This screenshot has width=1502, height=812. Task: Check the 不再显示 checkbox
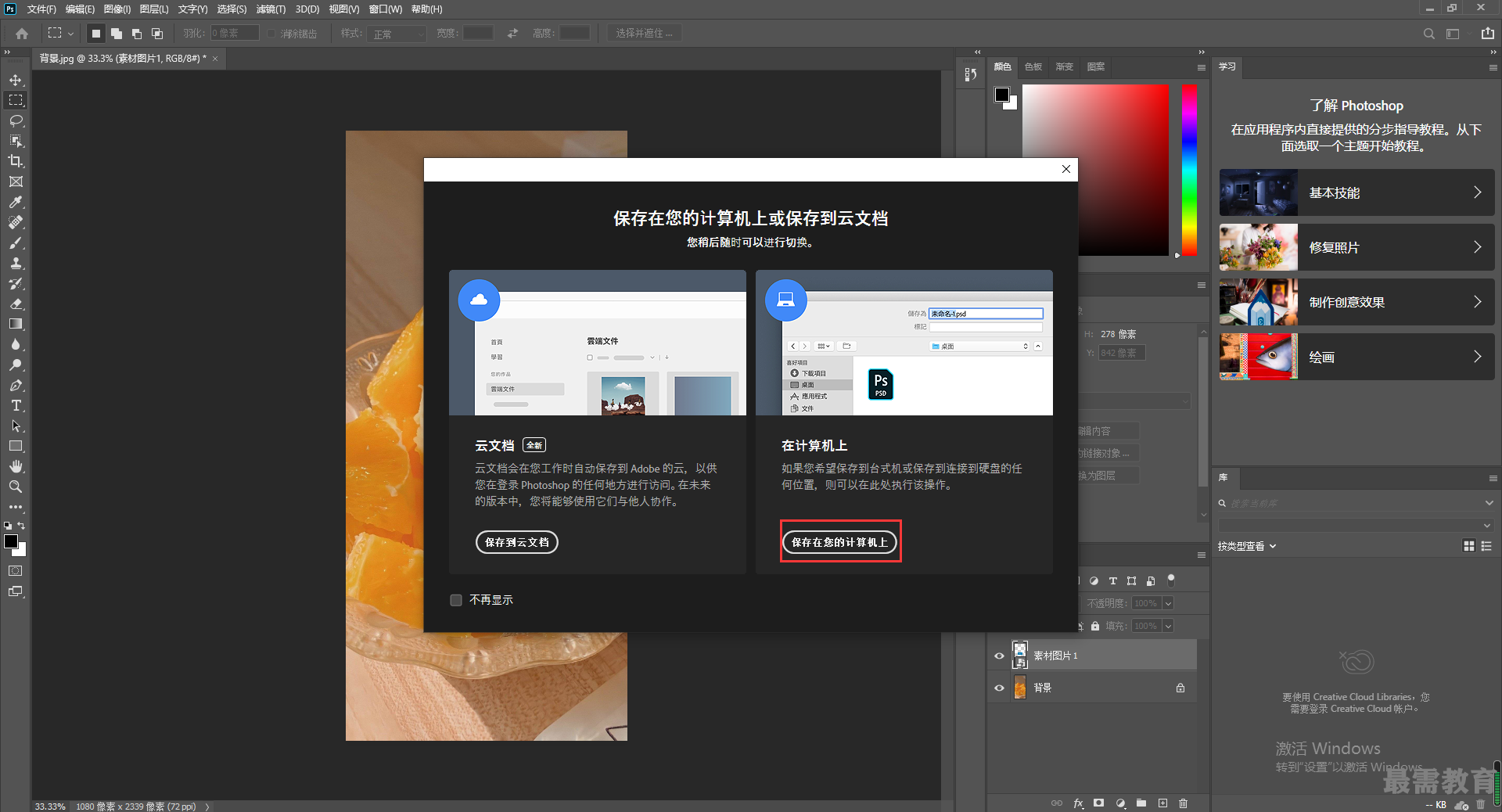(456, 600)
